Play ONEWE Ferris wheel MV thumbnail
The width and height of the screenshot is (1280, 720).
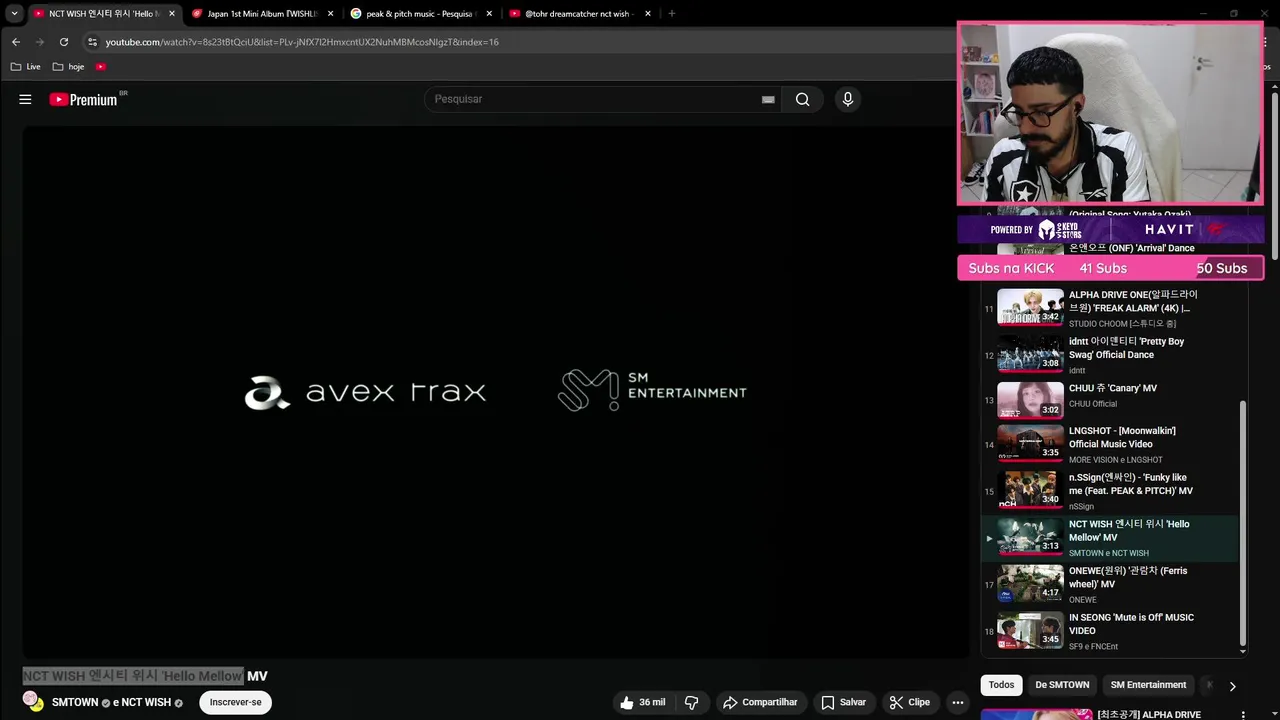tap(1030, 584)
